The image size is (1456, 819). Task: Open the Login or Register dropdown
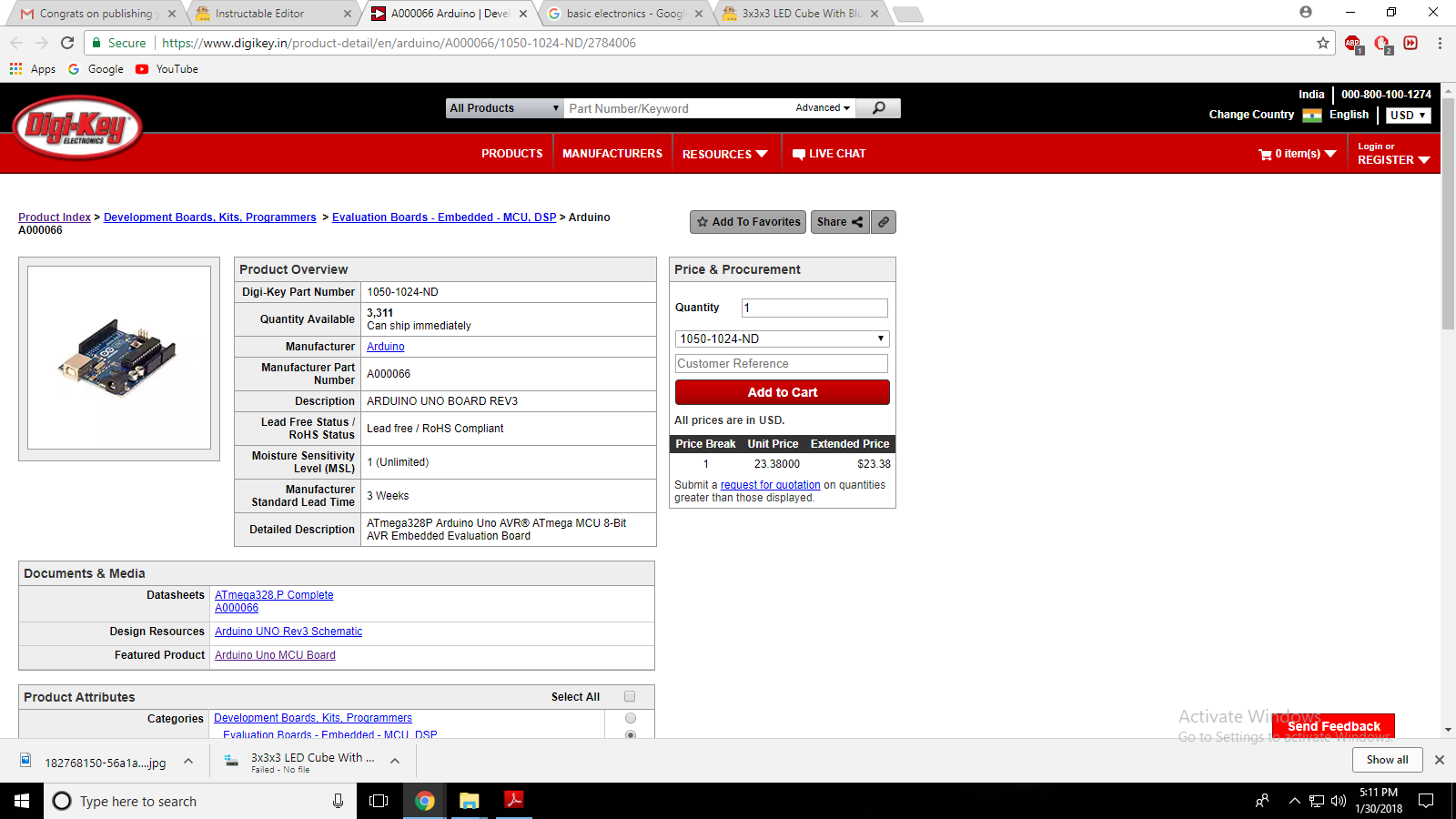[1393, 154]
